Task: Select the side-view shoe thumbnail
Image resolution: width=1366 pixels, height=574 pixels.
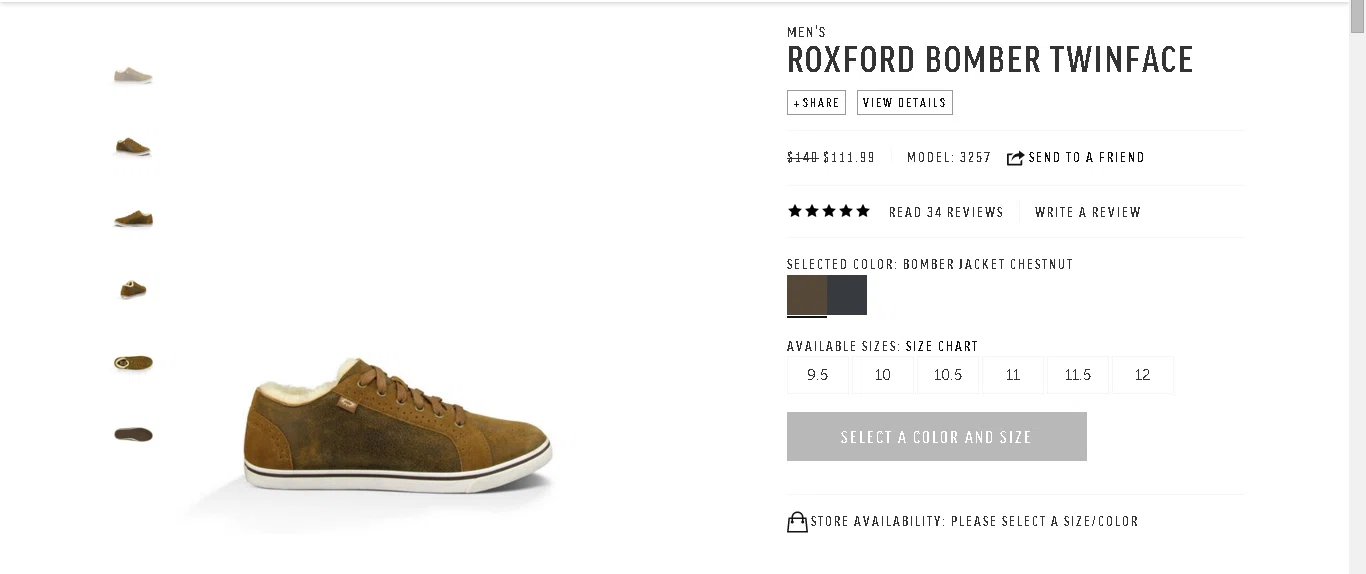Action: tap(133, 218)
